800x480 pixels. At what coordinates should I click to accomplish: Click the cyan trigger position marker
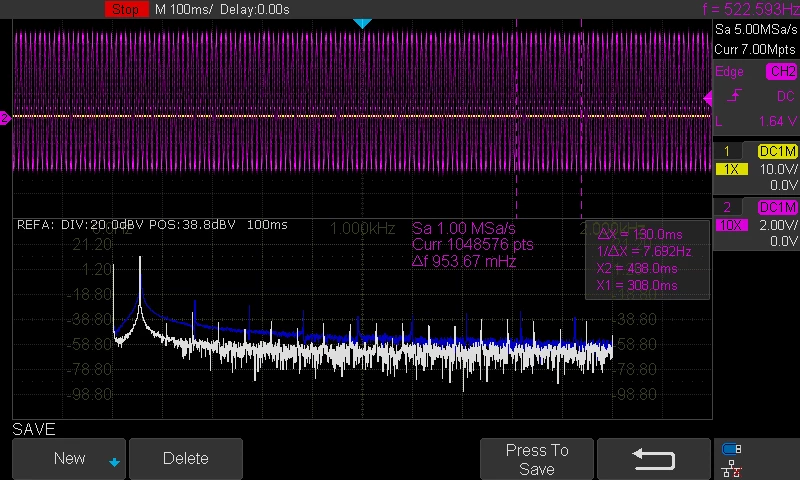click(362, 23)
